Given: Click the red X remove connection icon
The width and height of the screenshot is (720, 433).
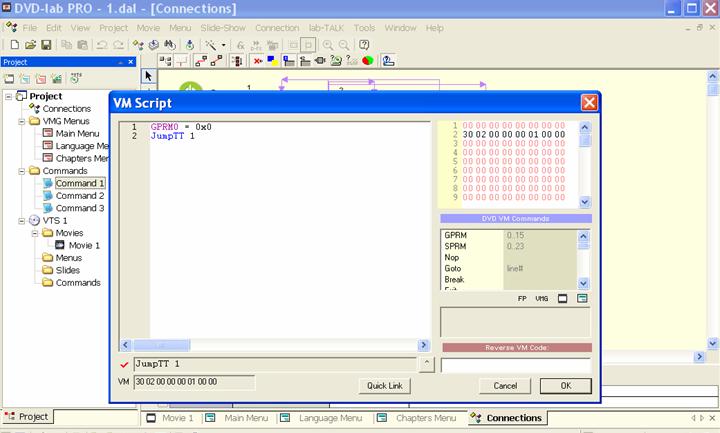Looking at the screenshot, I should [258, 61].
